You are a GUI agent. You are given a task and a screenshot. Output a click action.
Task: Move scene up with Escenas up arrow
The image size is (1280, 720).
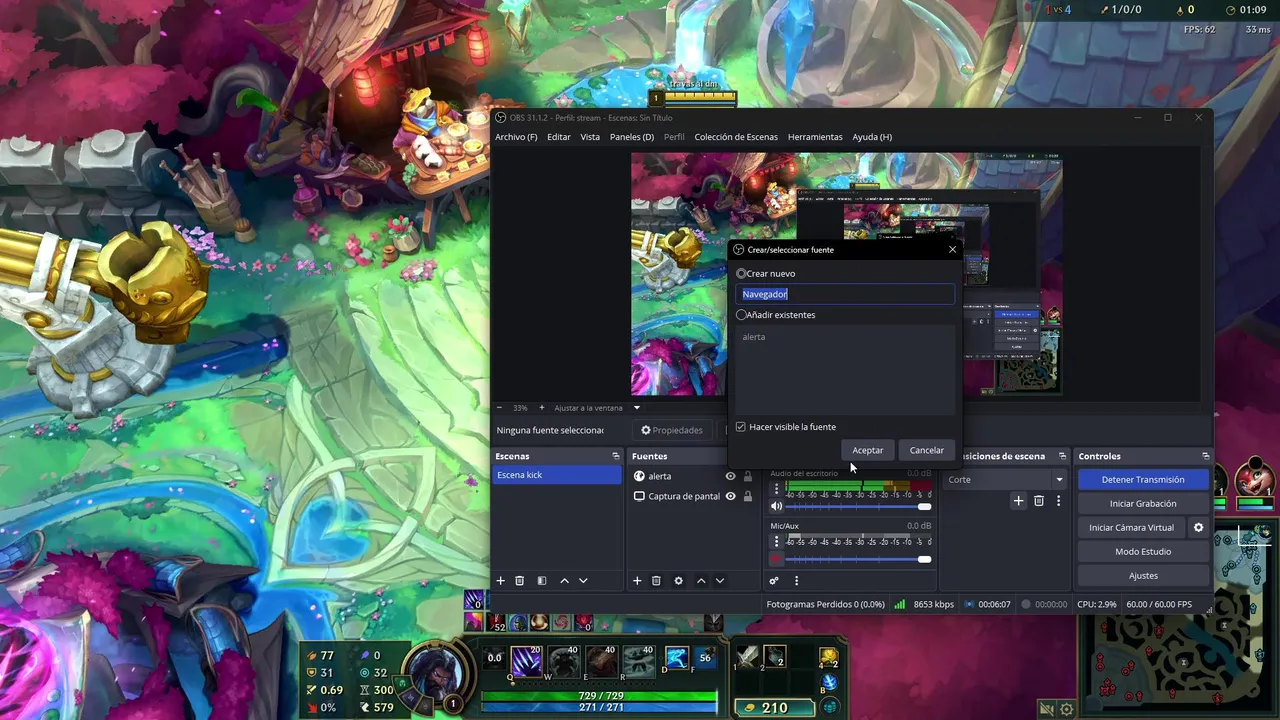pyautogui.click(x=564, y=581)
